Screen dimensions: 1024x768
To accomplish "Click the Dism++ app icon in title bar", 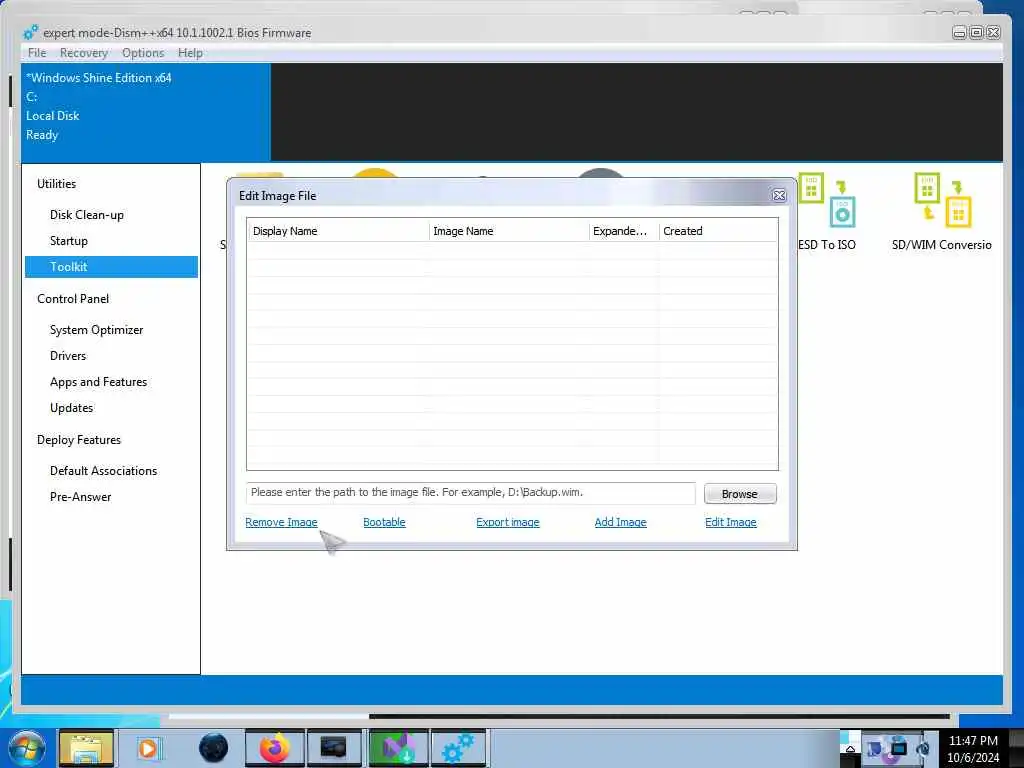I will 30,32.
